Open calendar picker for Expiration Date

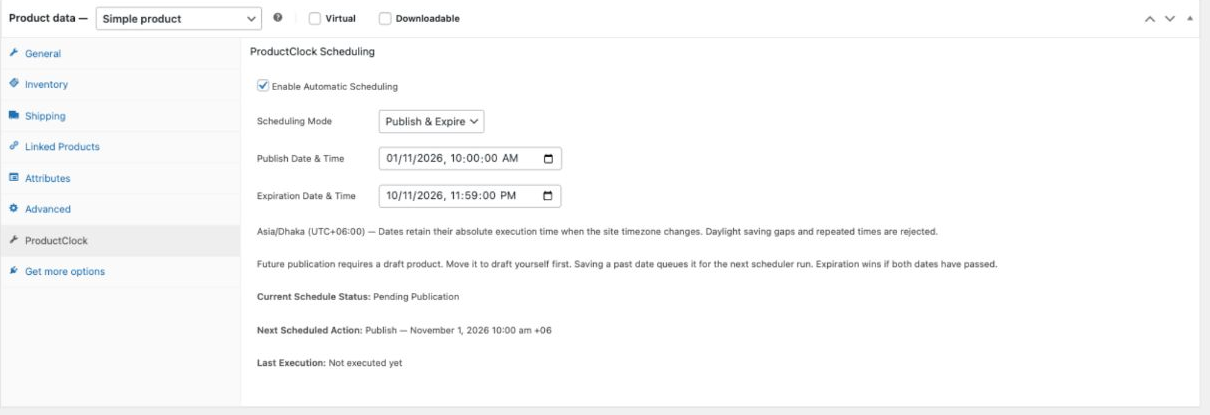point(547,196)
